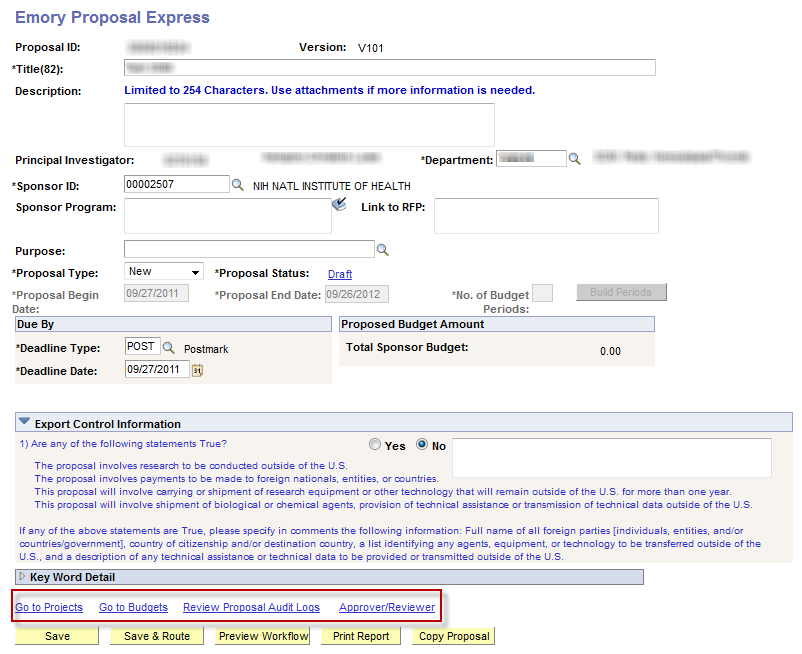
Task: Click the Preview Workflow button
Action: point(263,636)
